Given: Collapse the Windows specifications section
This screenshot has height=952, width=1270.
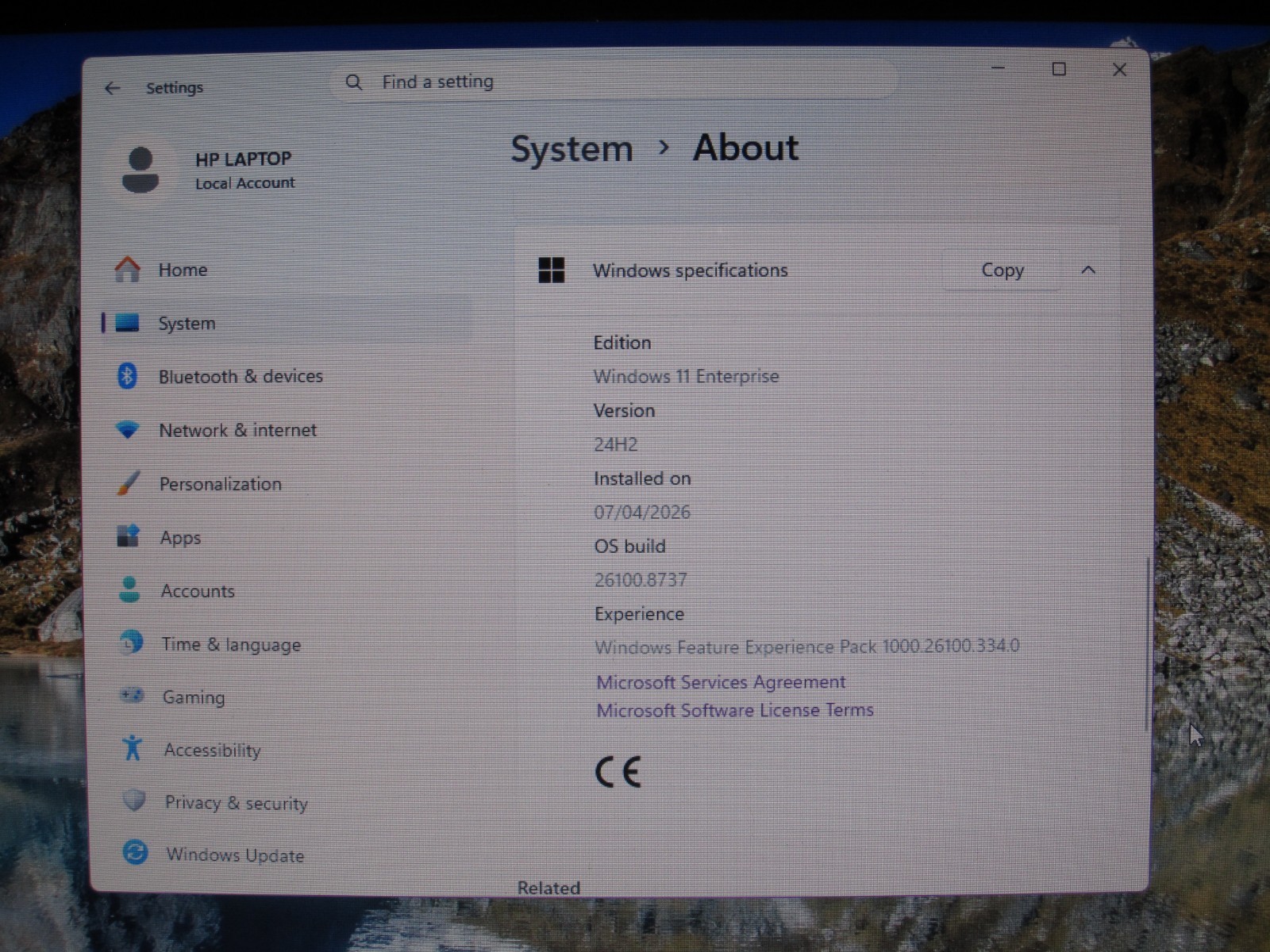Looking at the screenshot, I should [x=1088, y=271].
